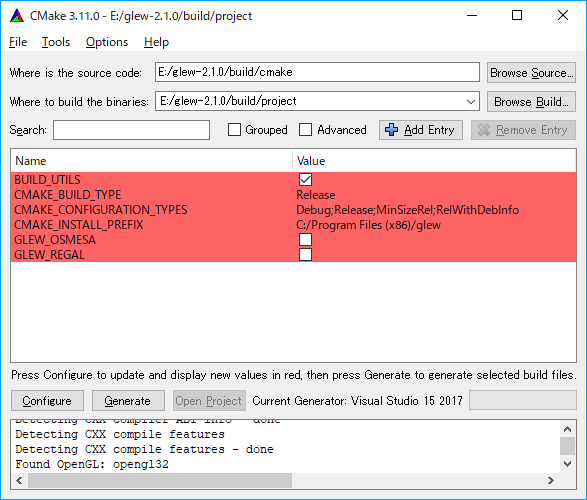
Task: Click the grayed-out Remove Entry button
Action: coord(523,130)
